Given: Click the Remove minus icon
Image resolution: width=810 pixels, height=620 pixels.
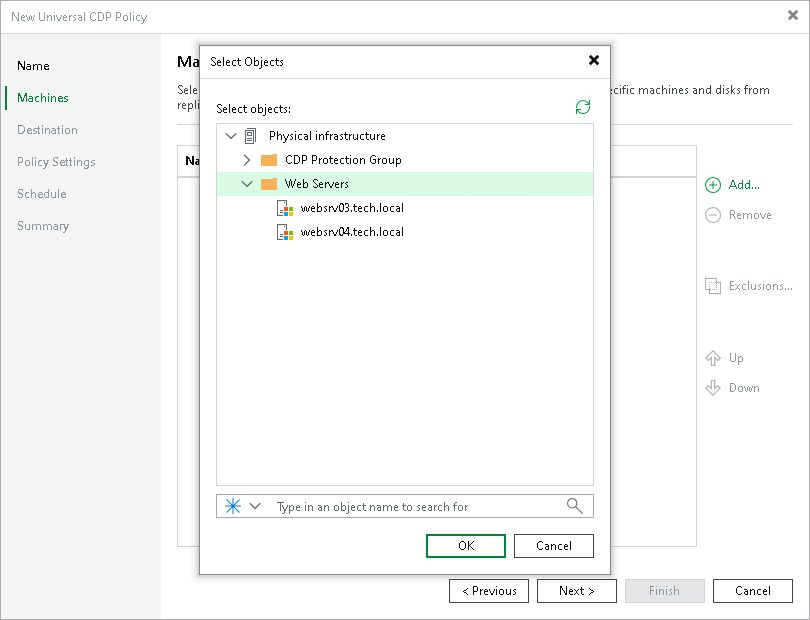Looking at the screenshot, I should coord(712,215).
